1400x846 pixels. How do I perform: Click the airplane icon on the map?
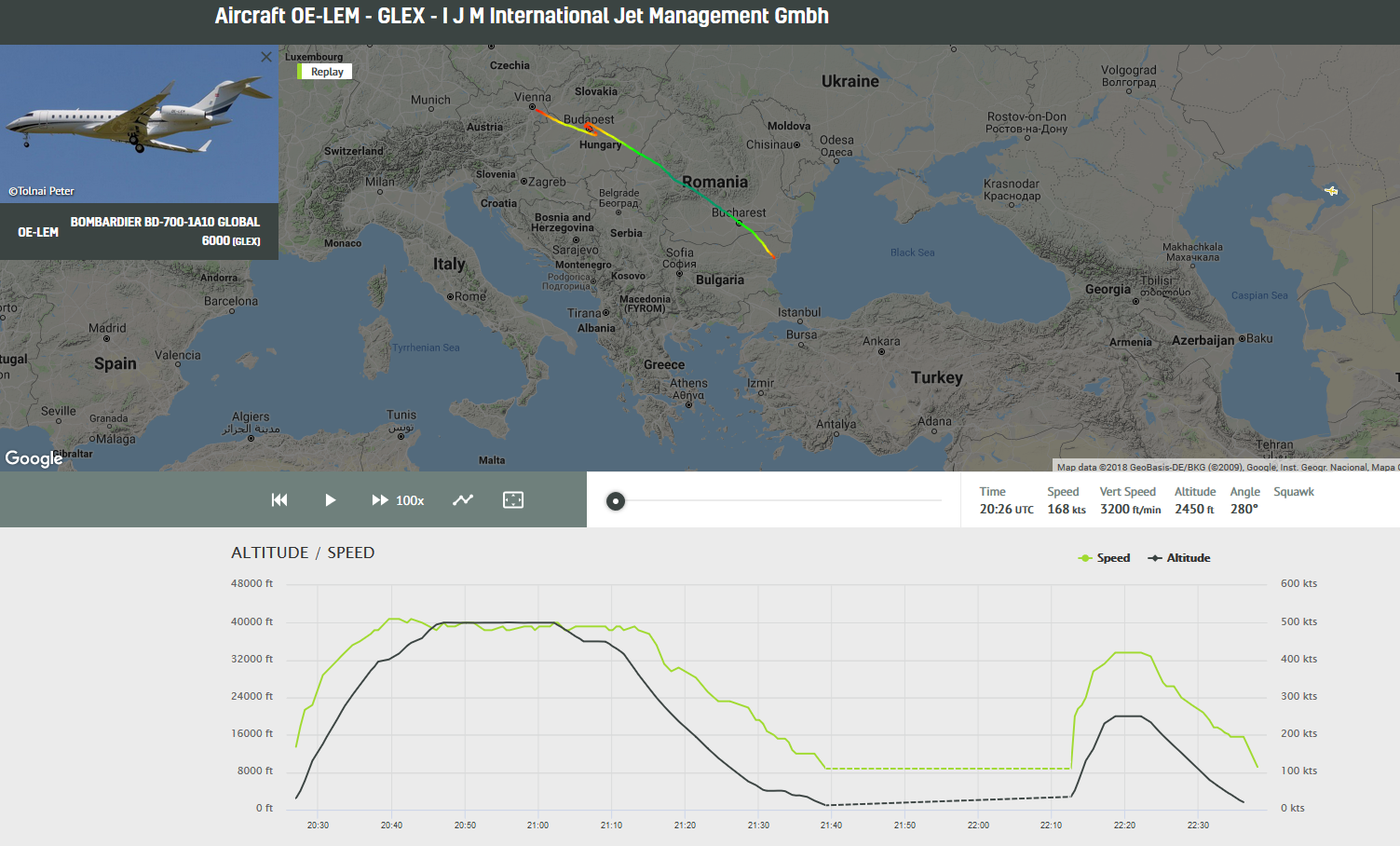coord(1331,191)
